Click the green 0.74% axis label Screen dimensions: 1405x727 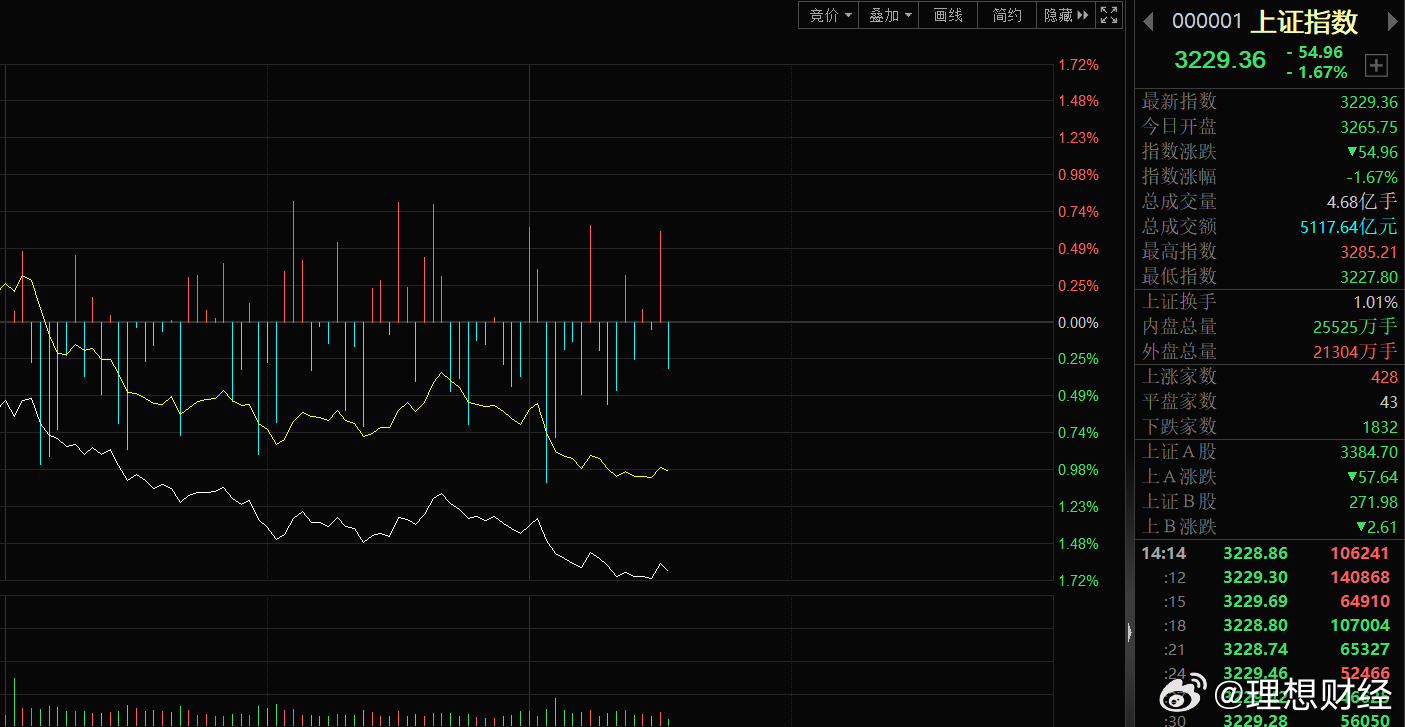point(1078,433)
